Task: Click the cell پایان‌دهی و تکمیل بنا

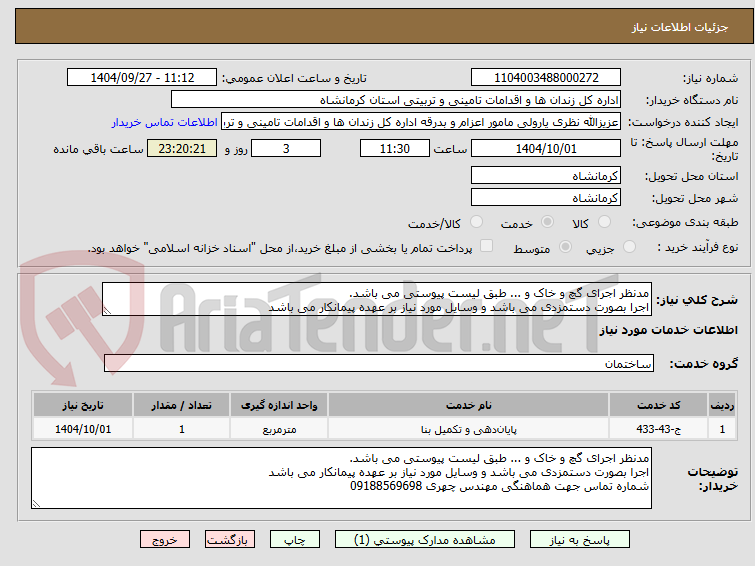Action: click(x=469, y=429)
